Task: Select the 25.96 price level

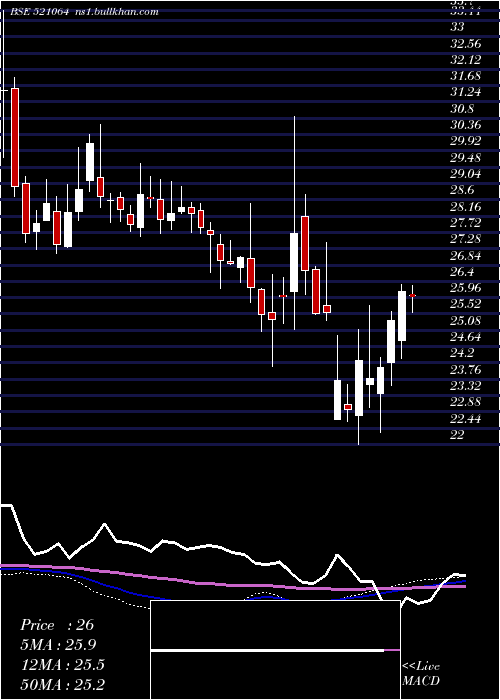Action: [x=466, y=288]
